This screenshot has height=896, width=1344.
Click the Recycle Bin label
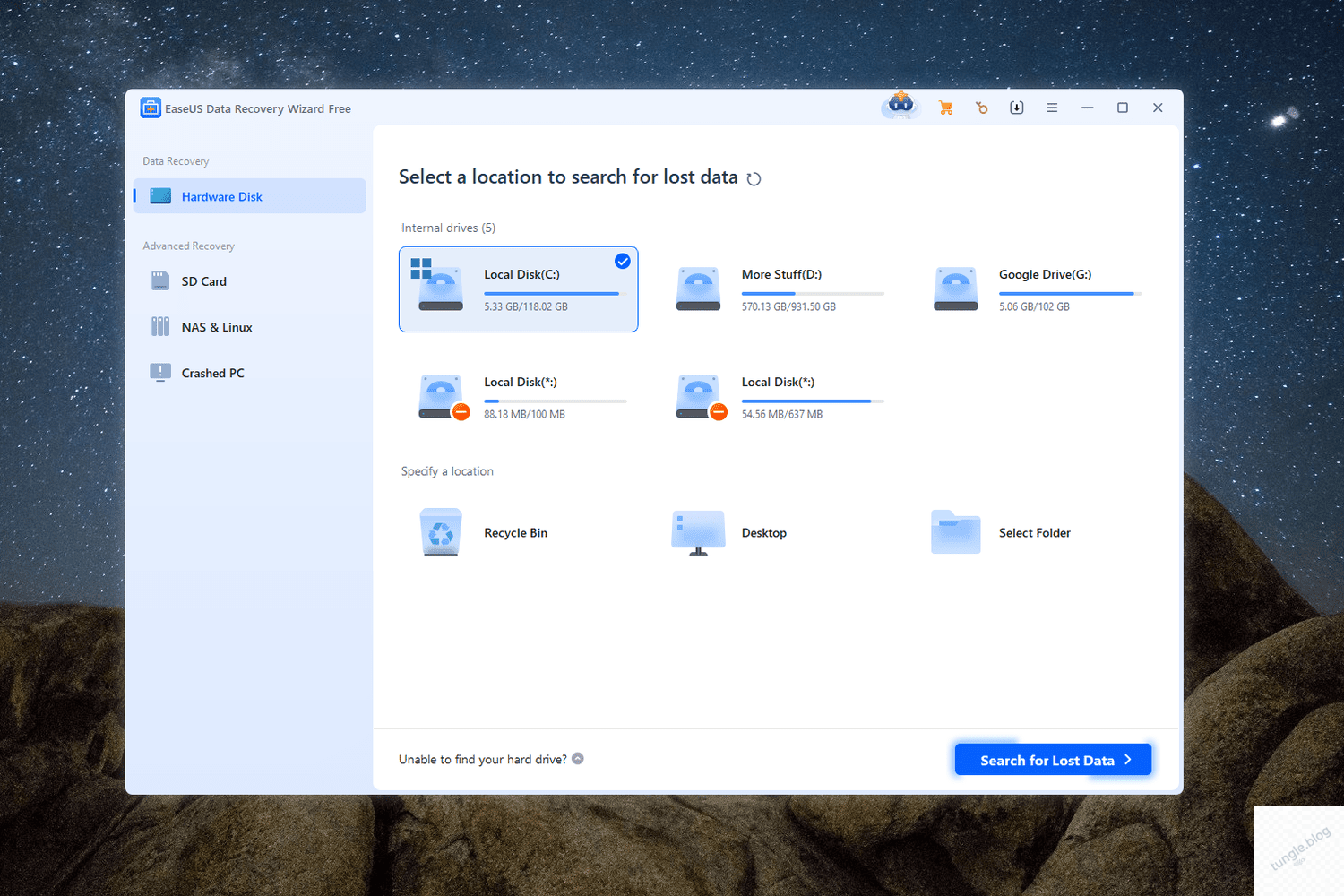coord(515,532)
